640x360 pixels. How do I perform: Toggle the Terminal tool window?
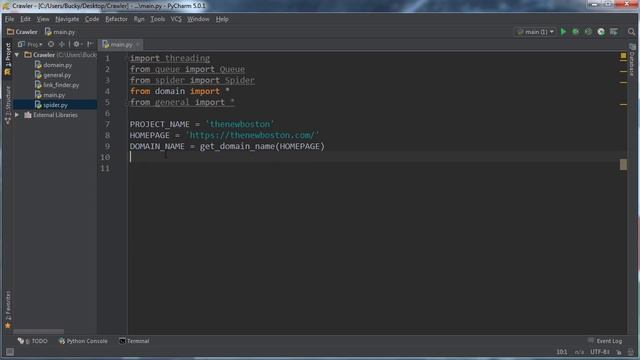point(134,341)
